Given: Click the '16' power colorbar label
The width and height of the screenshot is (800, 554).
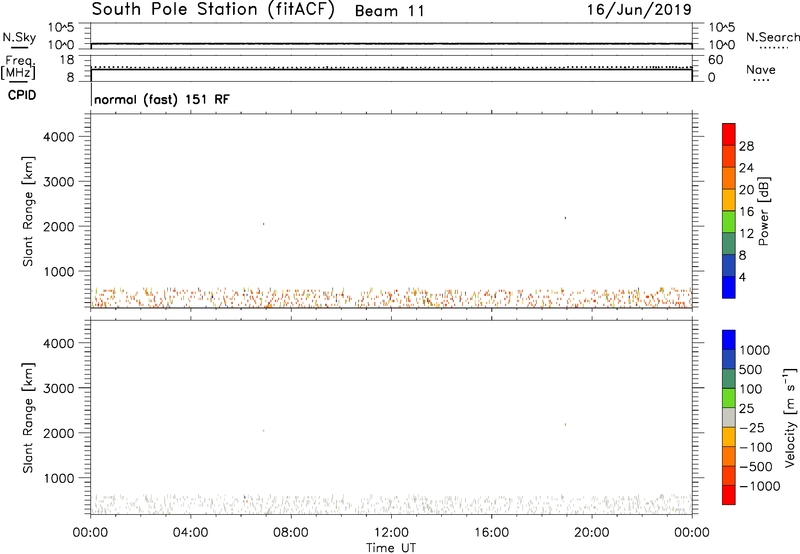Looking at the screenshot, I should [746, 212].
